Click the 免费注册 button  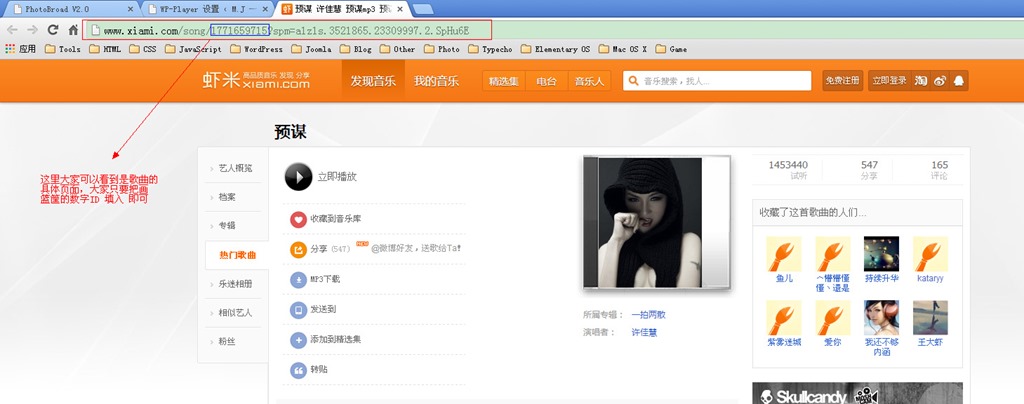842,81
